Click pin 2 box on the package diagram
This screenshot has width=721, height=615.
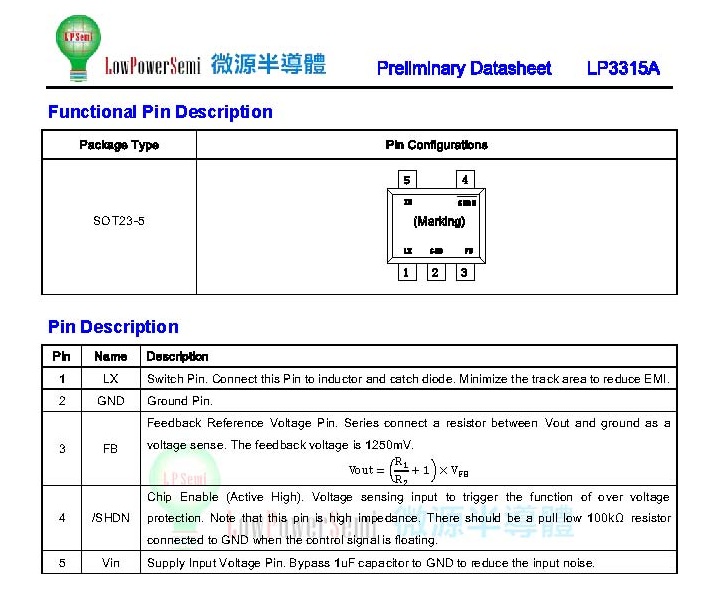pyautogui.click(x=435, y=272)
